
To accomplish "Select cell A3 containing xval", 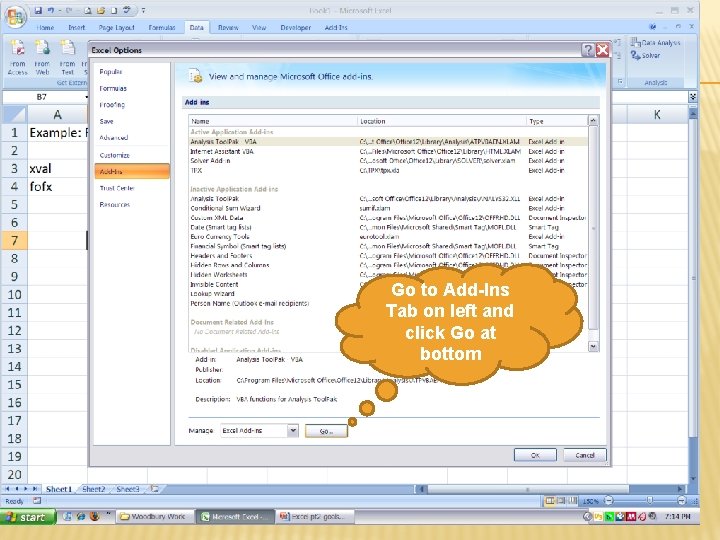I will 57,169.
